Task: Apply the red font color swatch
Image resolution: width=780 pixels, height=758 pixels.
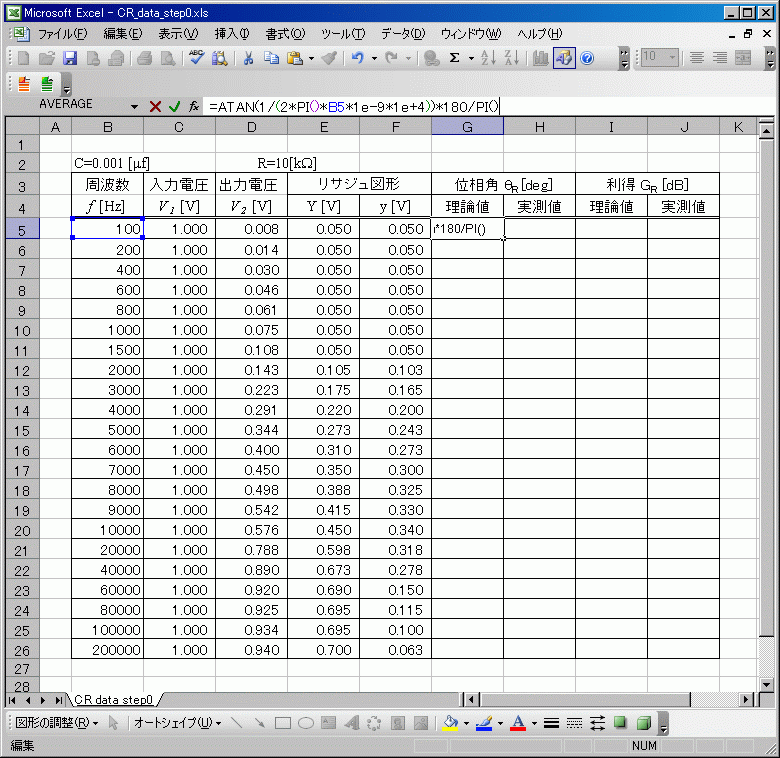Action: pyautogui.click(x=518, y=723)
